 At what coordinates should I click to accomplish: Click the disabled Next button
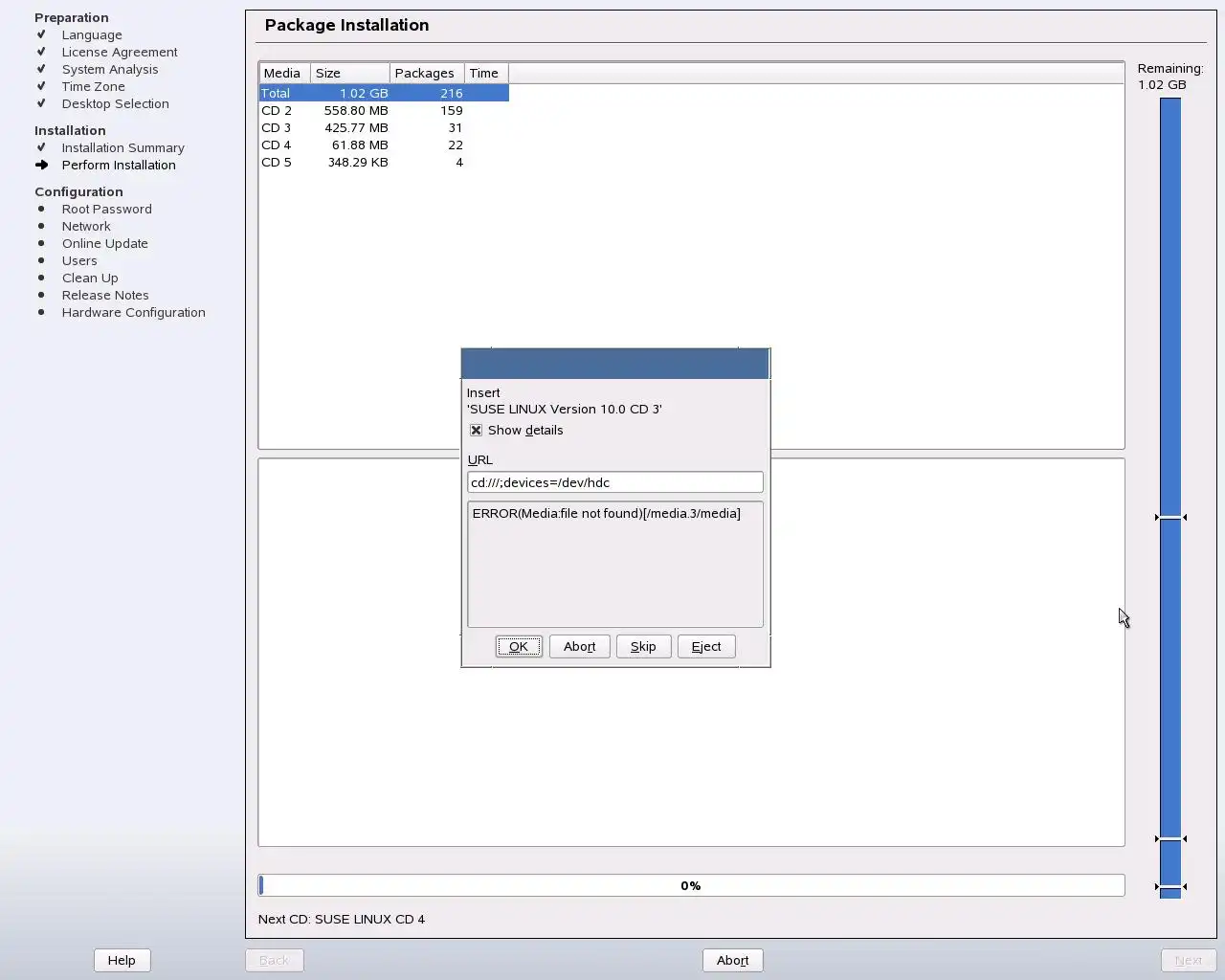(x=1188, y=960)
